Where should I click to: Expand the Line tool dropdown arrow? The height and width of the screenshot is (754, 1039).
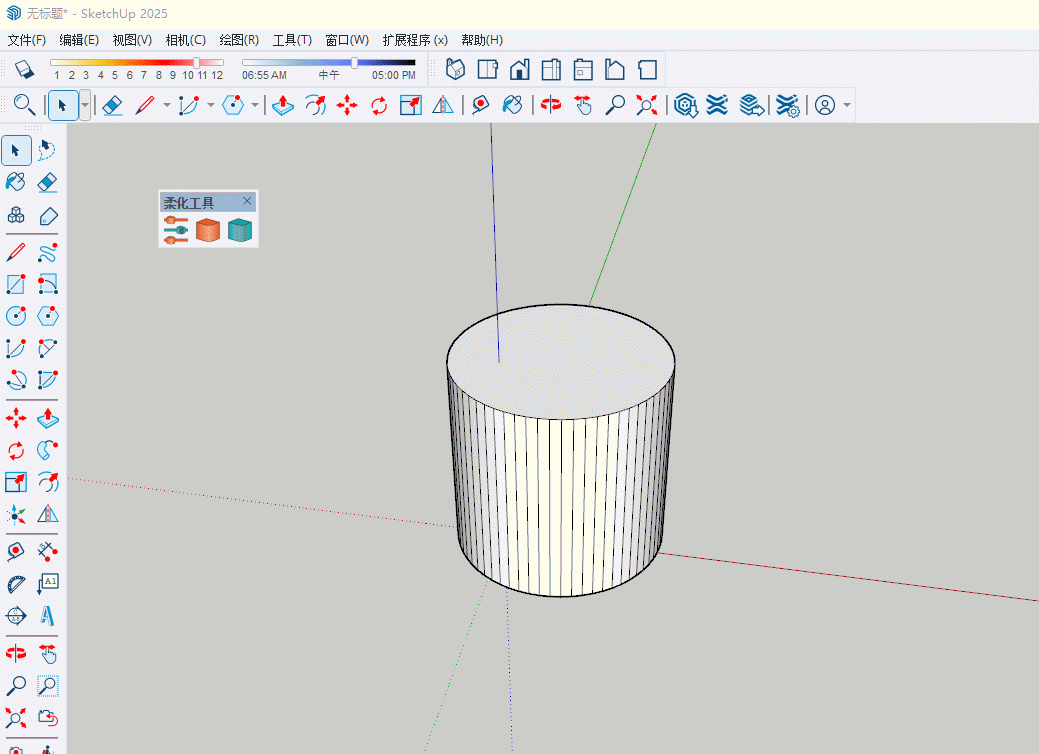(x=166, y=105)
